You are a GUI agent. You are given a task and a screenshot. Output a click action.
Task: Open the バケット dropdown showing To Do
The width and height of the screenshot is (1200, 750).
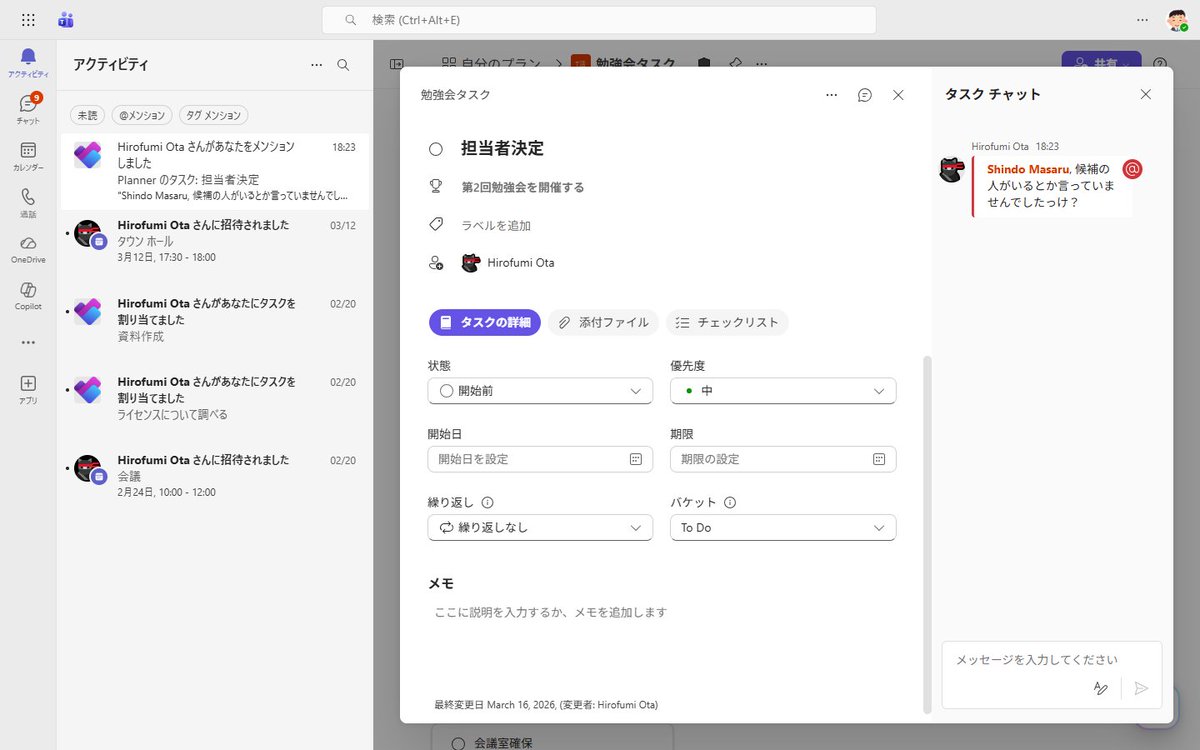783,527
